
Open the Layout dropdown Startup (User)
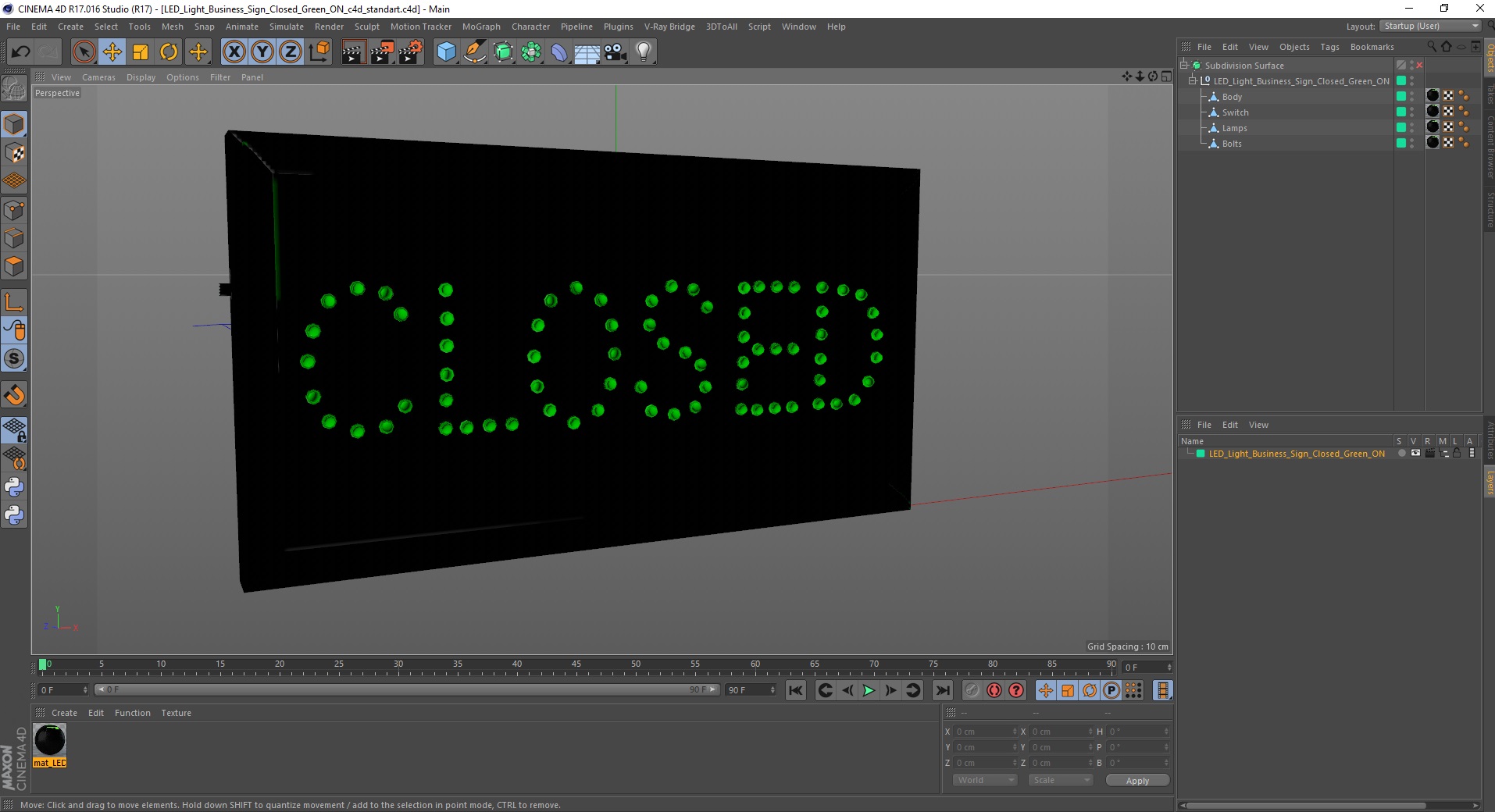(1430, 26)
